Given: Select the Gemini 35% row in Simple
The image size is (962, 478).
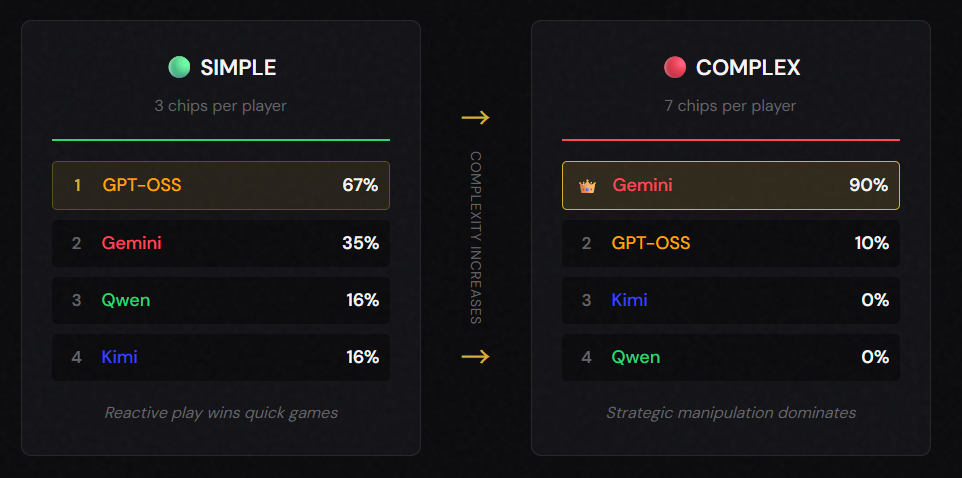Looking at the screenshot, I should tap(220, 243).
